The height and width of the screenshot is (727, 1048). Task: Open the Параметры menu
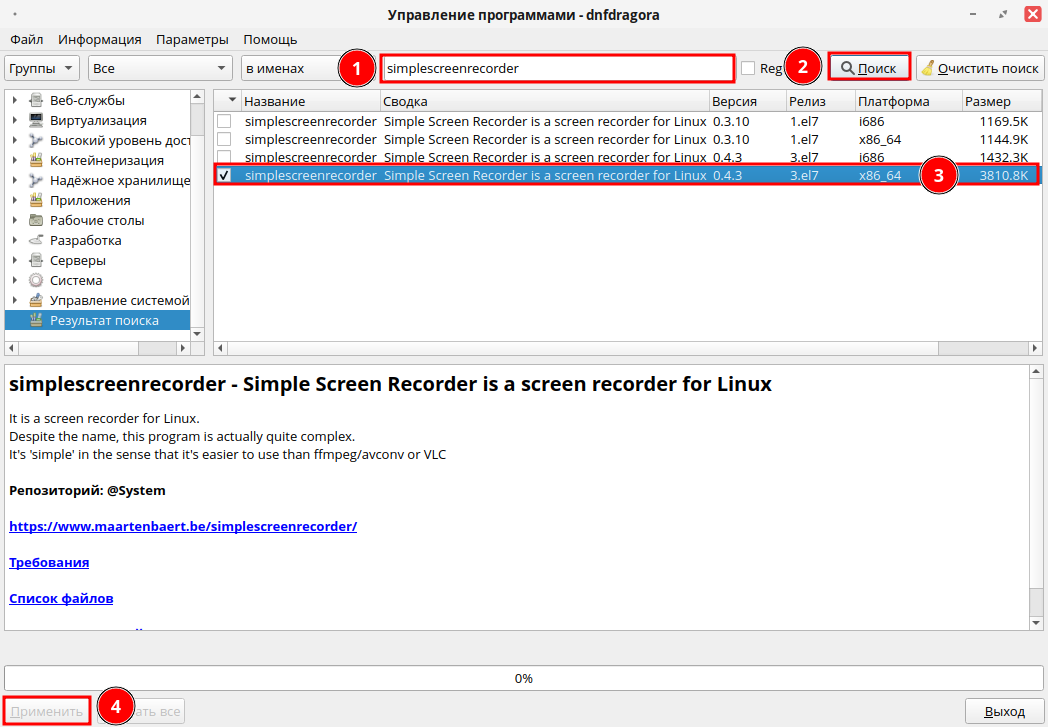point(192,40)
